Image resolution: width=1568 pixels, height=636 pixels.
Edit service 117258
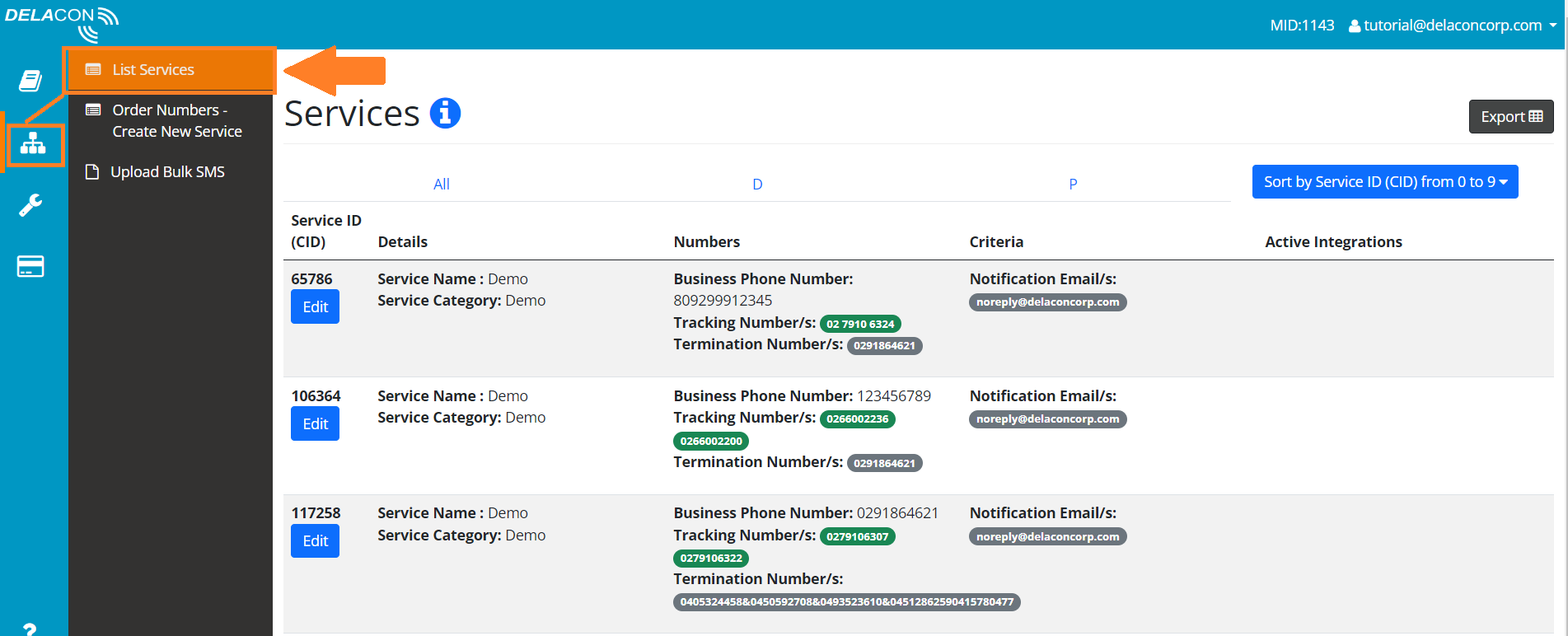pos(315,540)
